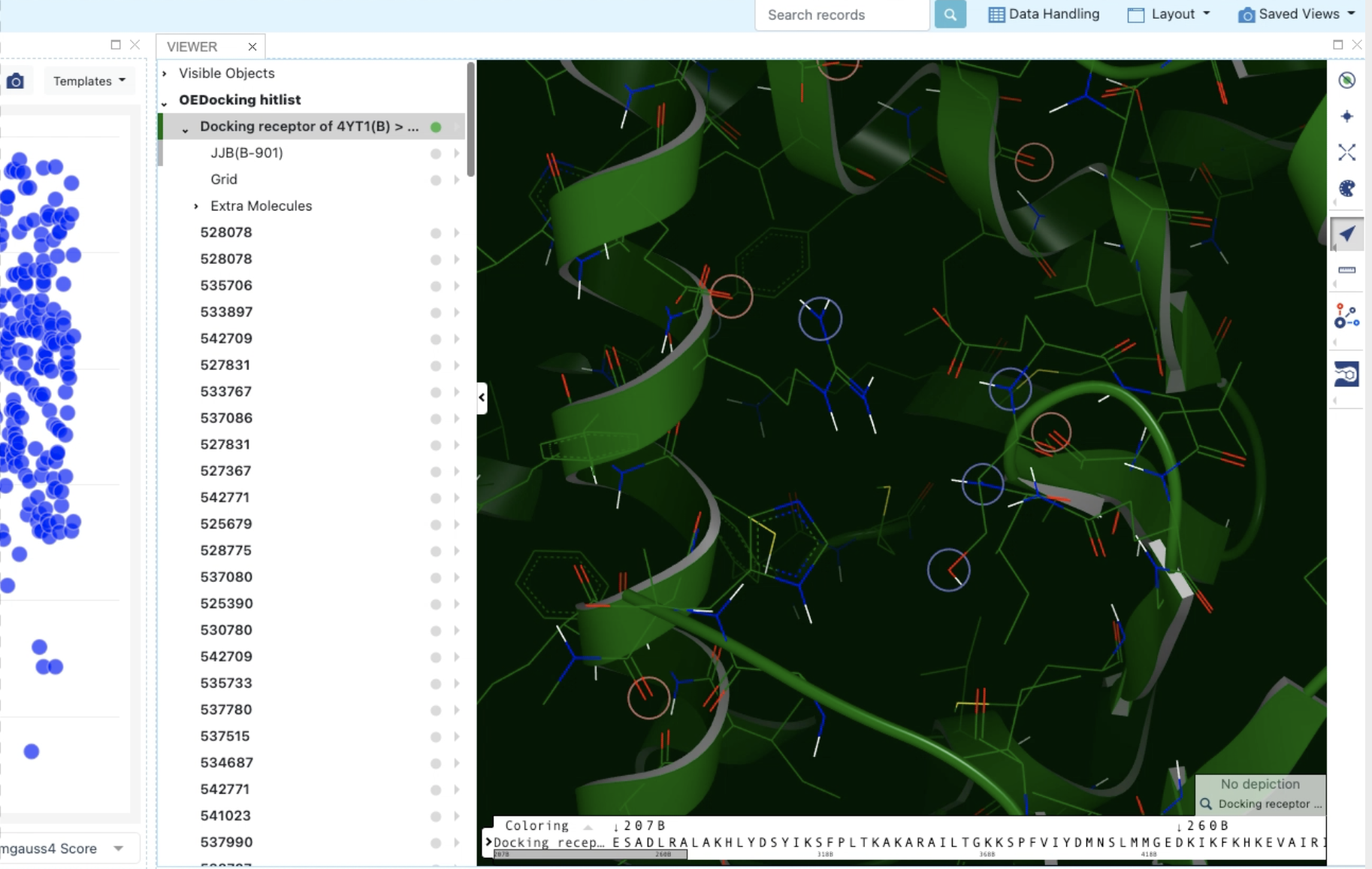Viewport: 1372px width, 869px height.
Task: Expand the Extra Molecules tree item
Action: point(196,205)
